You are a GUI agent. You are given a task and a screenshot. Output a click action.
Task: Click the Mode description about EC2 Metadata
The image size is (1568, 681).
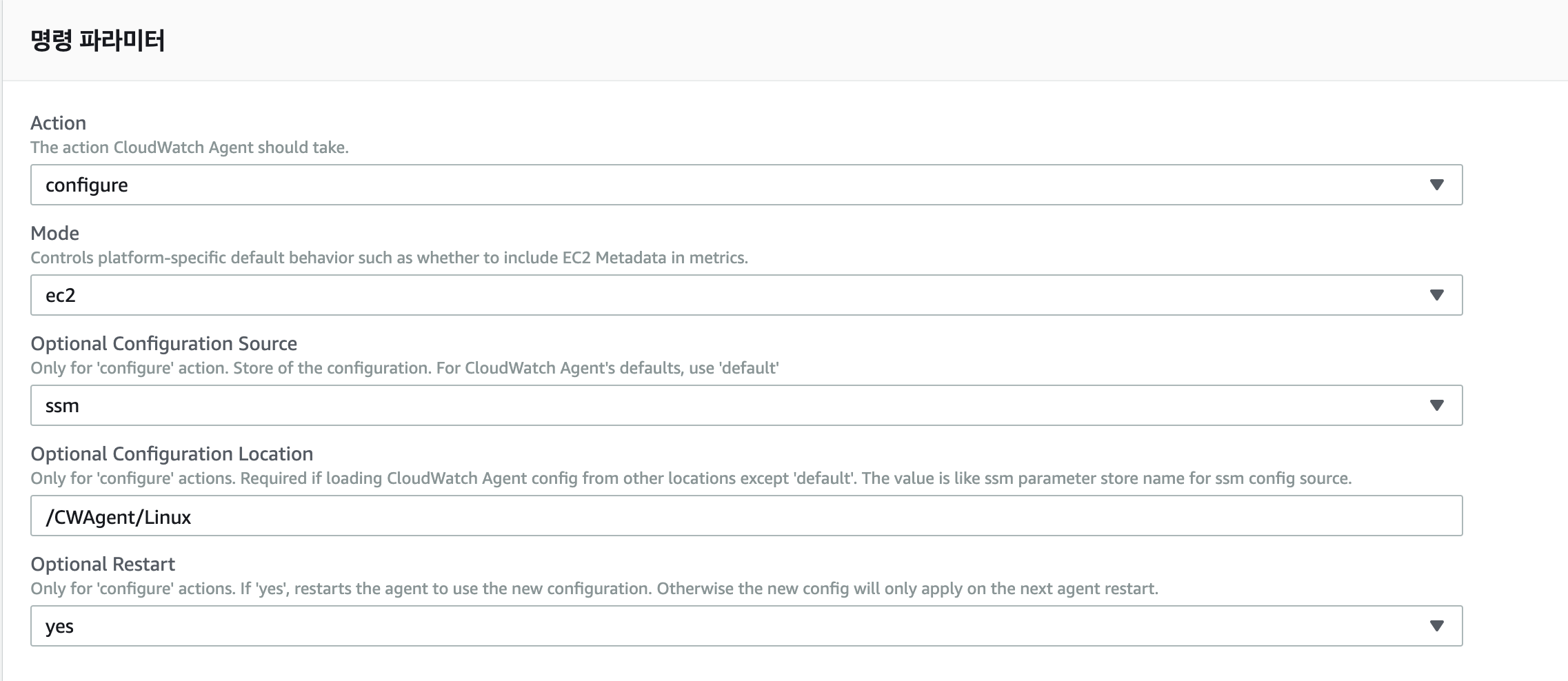pyautogui.click(x=390, y=258)
